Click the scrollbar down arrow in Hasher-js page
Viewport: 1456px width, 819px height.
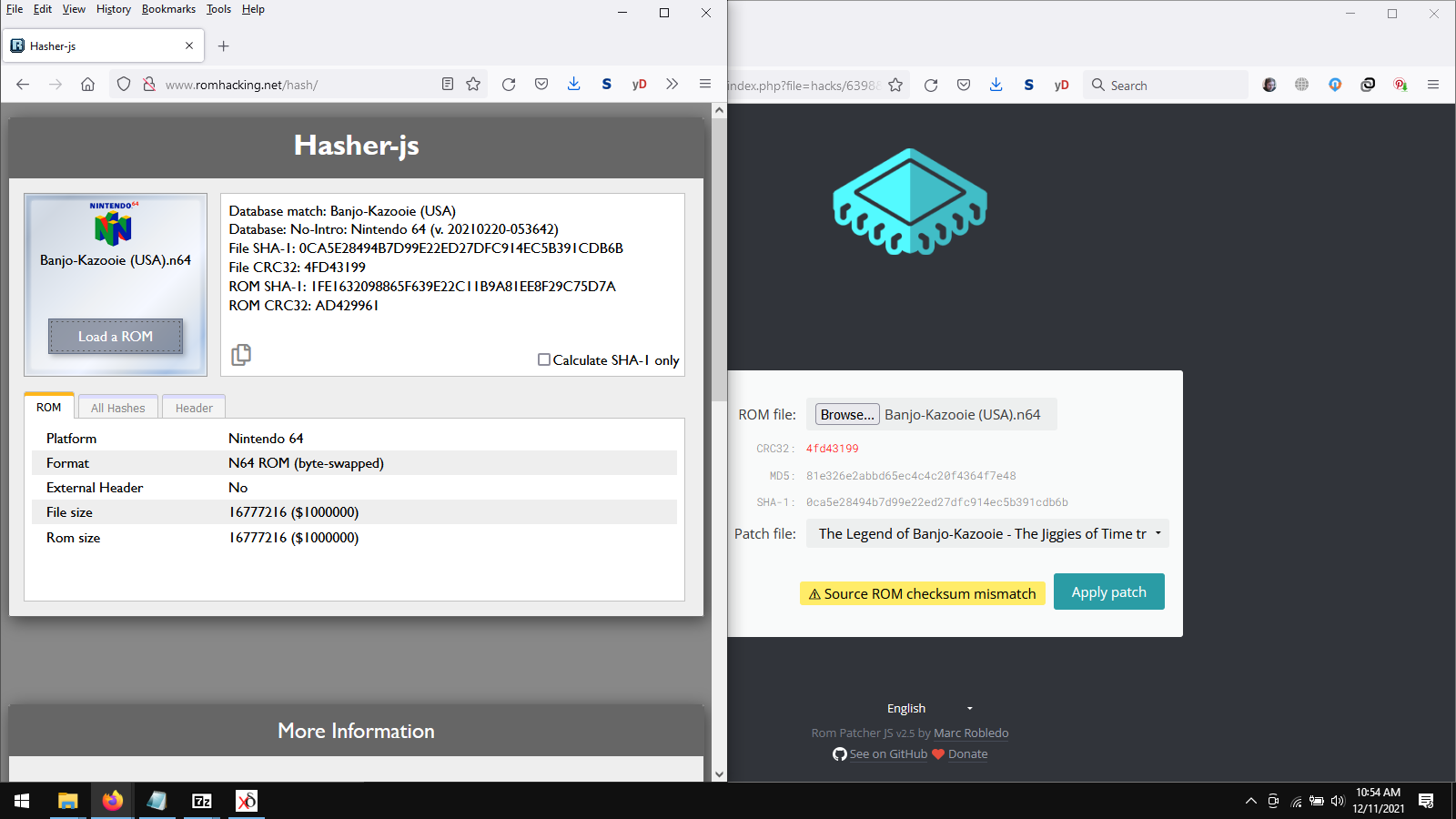(719, 774)
